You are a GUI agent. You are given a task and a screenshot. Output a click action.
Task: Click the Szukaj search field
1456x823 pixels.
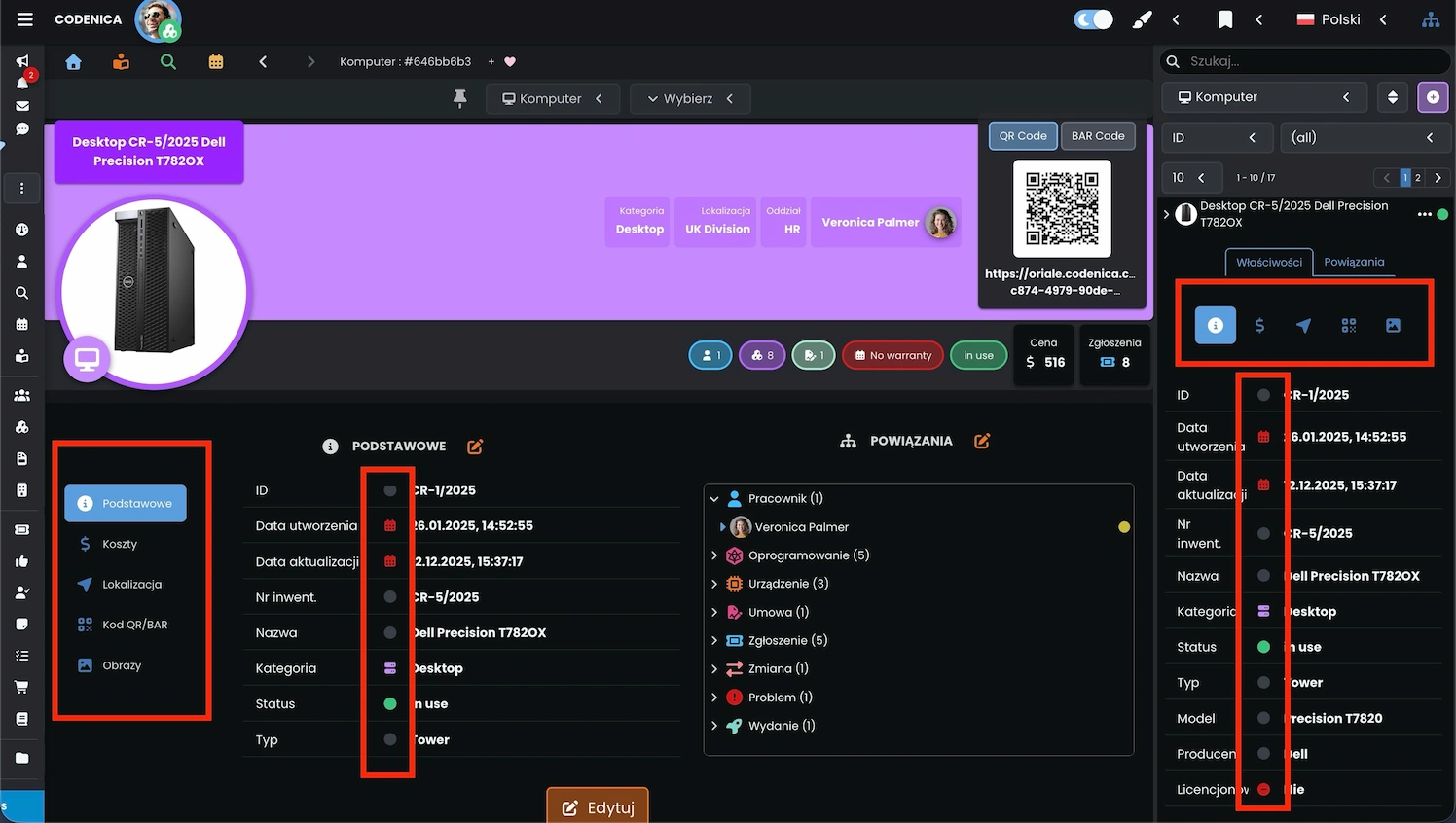1304,60
